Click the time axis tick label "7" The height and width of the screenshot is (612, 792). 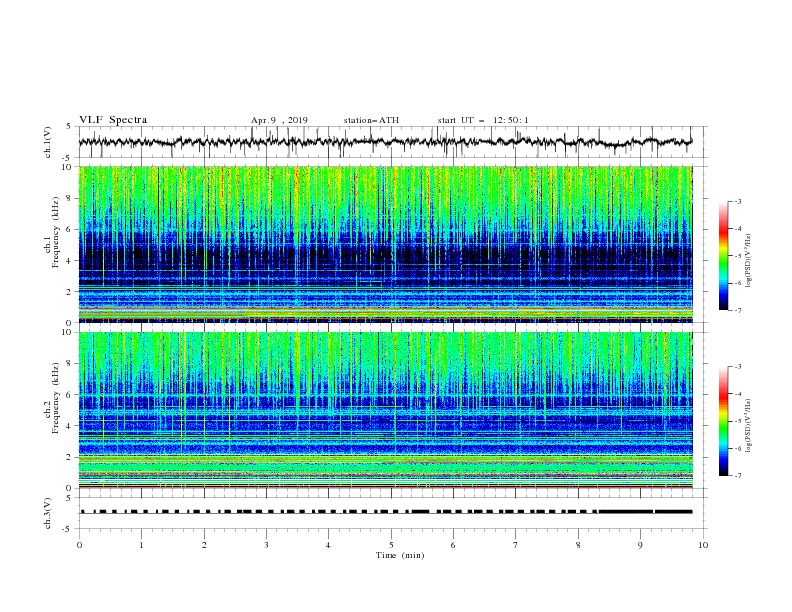click(x=516, y=545)
